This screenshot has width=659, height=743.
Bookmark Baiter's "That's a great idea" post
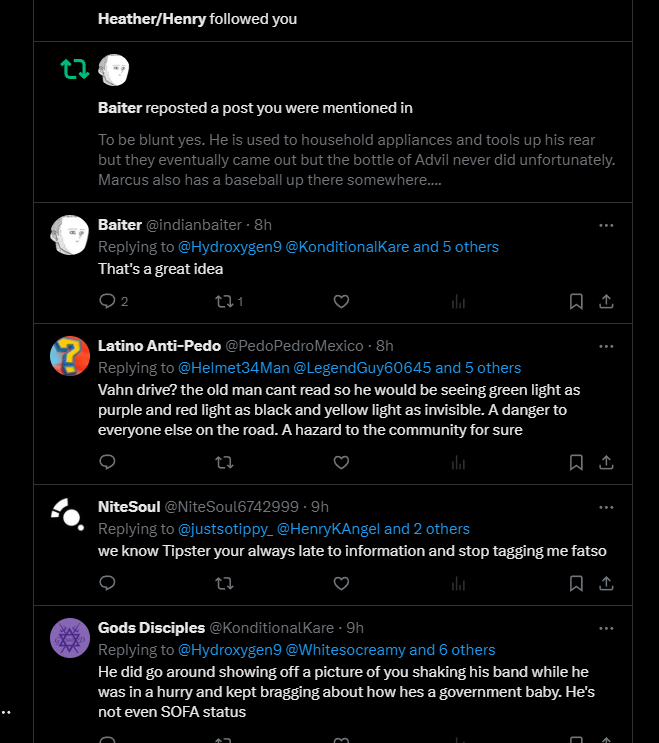[x=576, y=301]
